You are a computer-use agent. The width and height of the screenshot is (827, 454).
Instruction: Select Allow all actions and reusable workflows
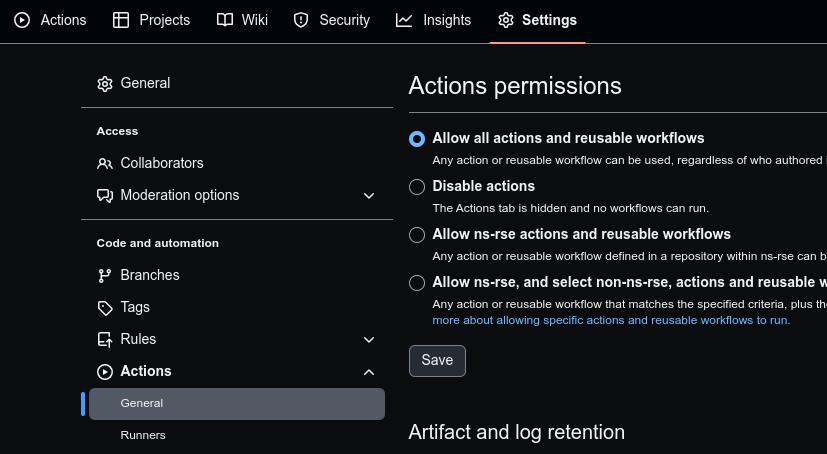pyautogui.click(x=417, y=139)
